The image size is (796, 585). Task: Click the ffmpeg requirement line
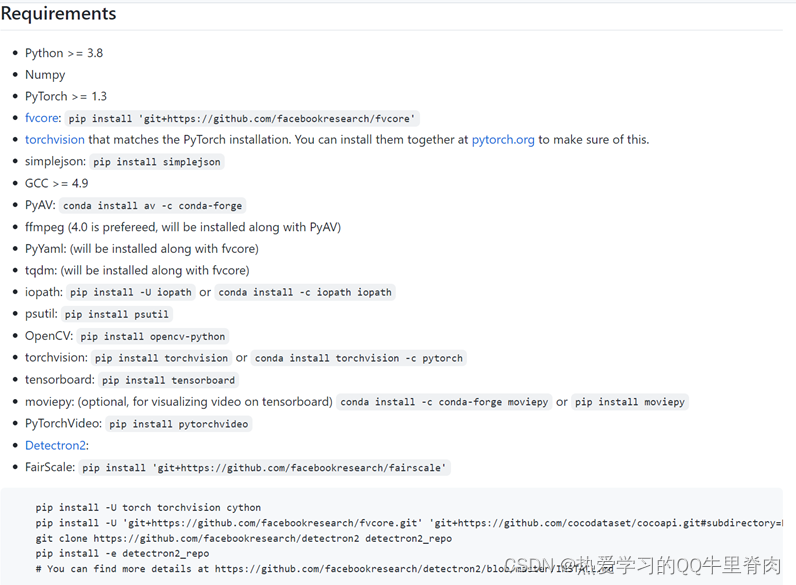tap(183, 227)
